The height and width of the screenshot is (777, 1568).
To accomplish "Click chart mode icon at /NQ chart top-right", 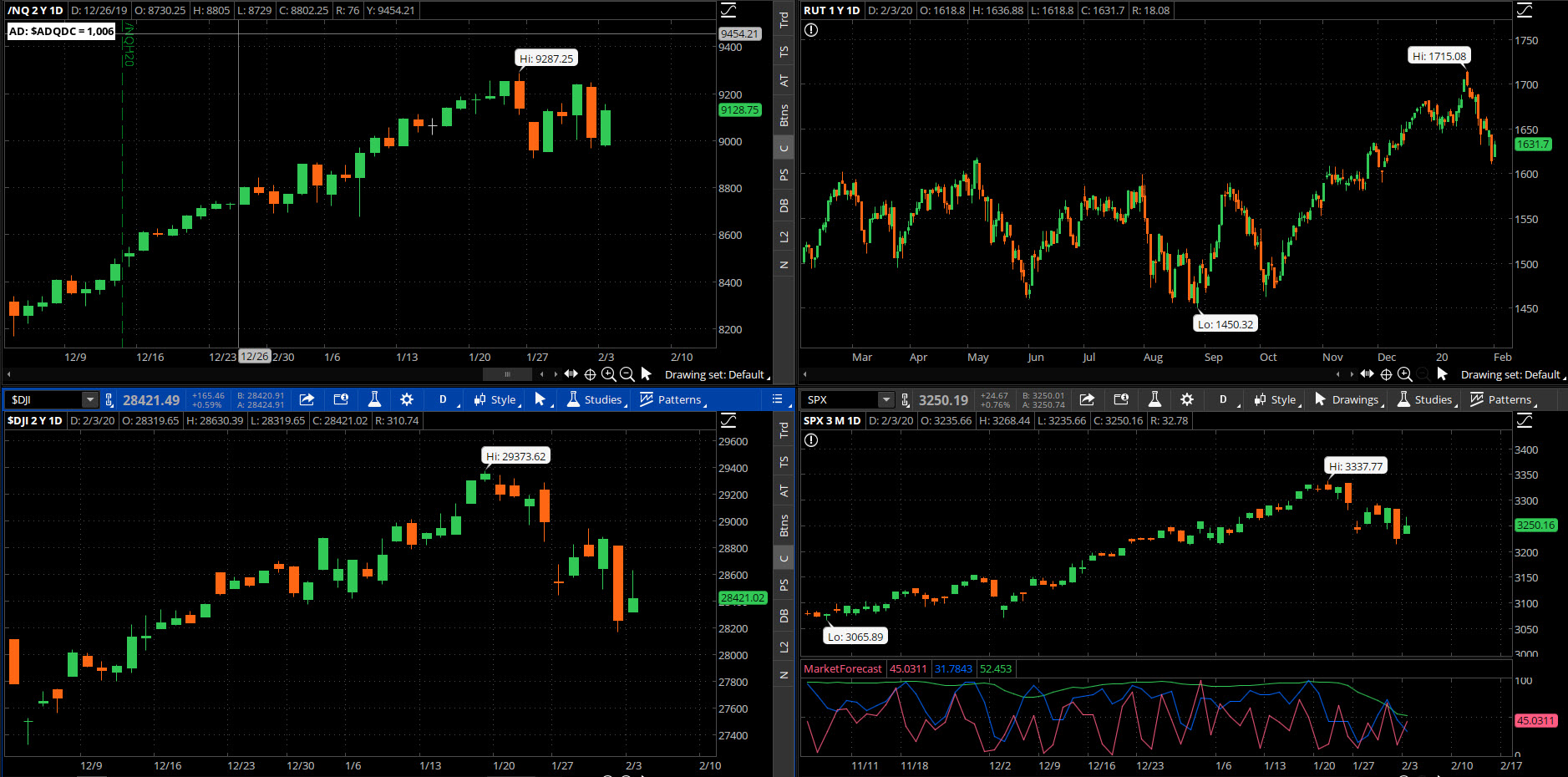I will point(728,10).
